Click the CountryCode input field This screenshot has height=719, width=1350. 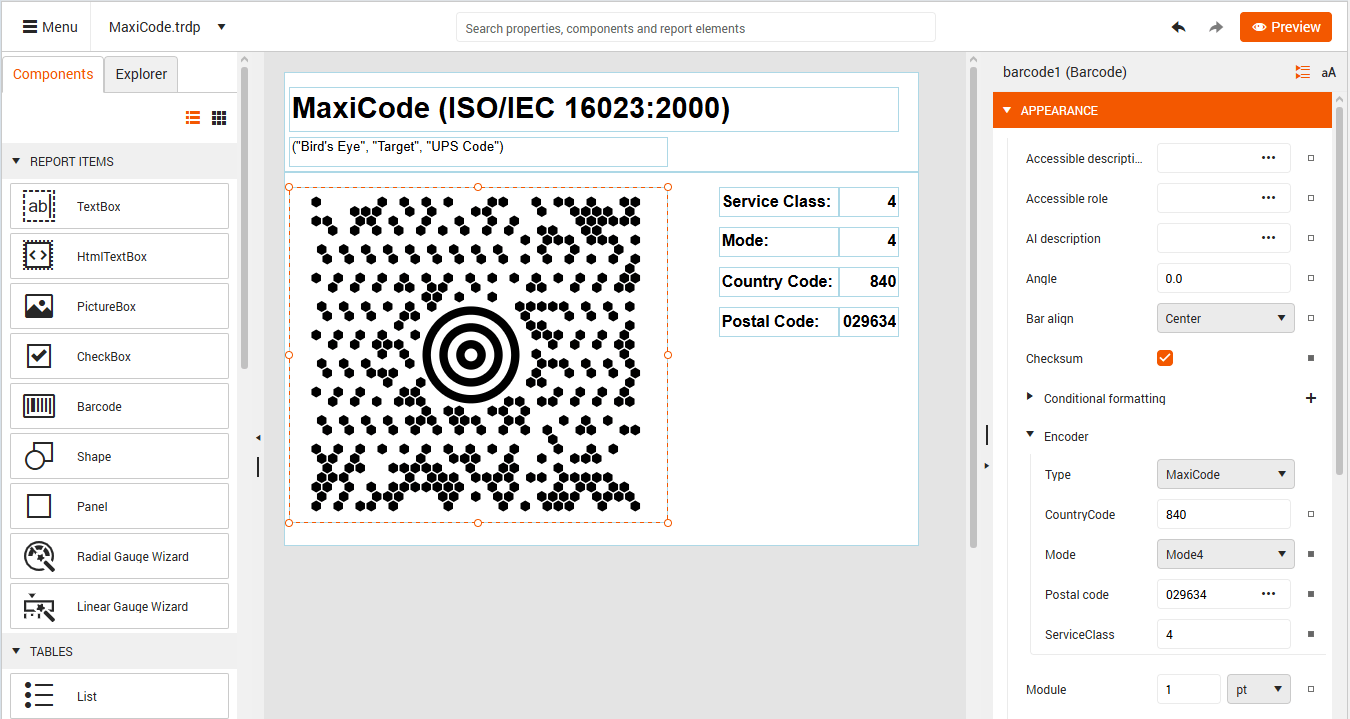(1223, 514)
